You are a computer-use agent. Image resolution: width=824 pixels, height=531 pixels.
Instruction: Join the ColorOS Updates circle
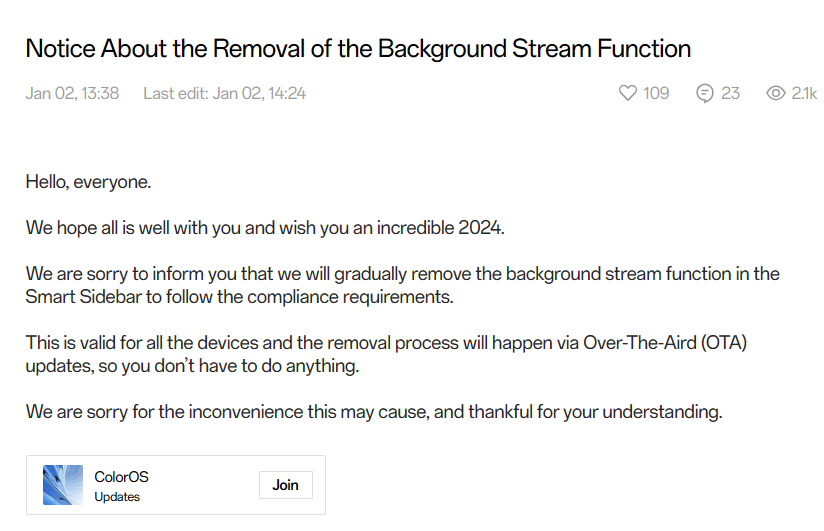point(285,485)
